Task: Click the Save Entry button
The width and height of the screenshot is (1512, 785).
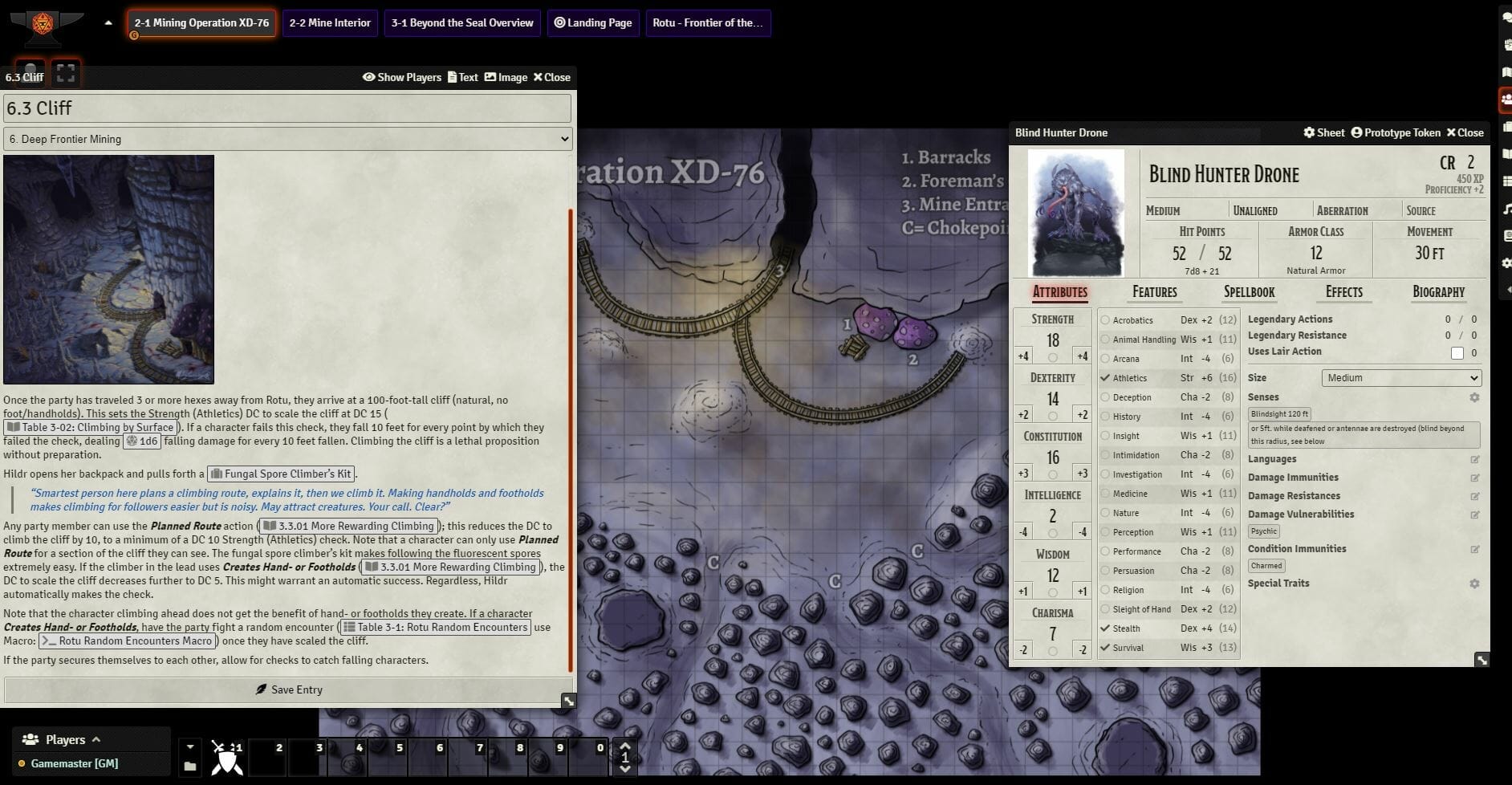Action: (288, 689)
